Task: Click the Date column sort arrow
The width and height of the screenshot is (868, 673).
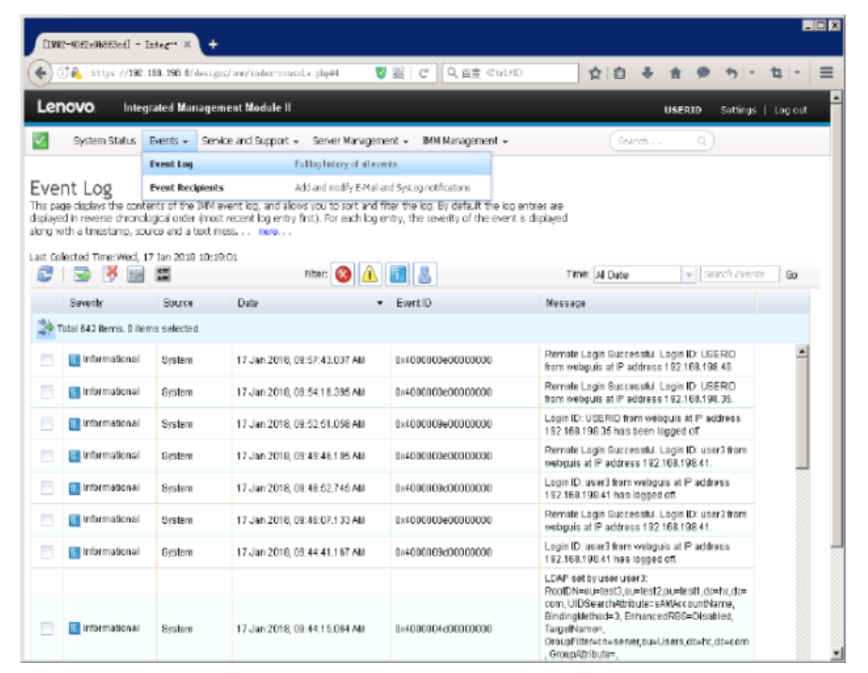Action: pos(380,303)
